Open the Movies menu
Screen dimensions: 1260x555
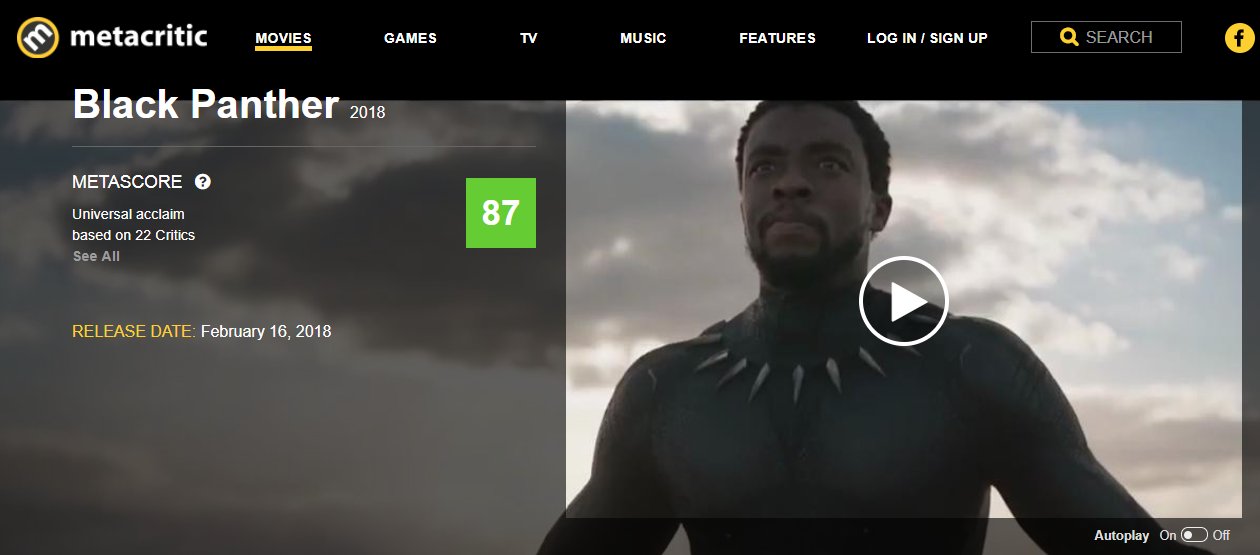coord(283,38)
